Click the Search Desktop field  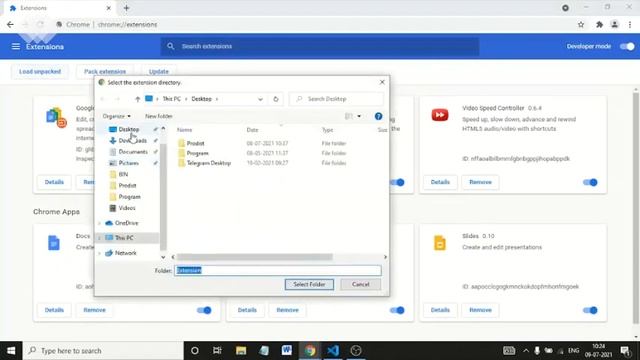click(336, 99)
